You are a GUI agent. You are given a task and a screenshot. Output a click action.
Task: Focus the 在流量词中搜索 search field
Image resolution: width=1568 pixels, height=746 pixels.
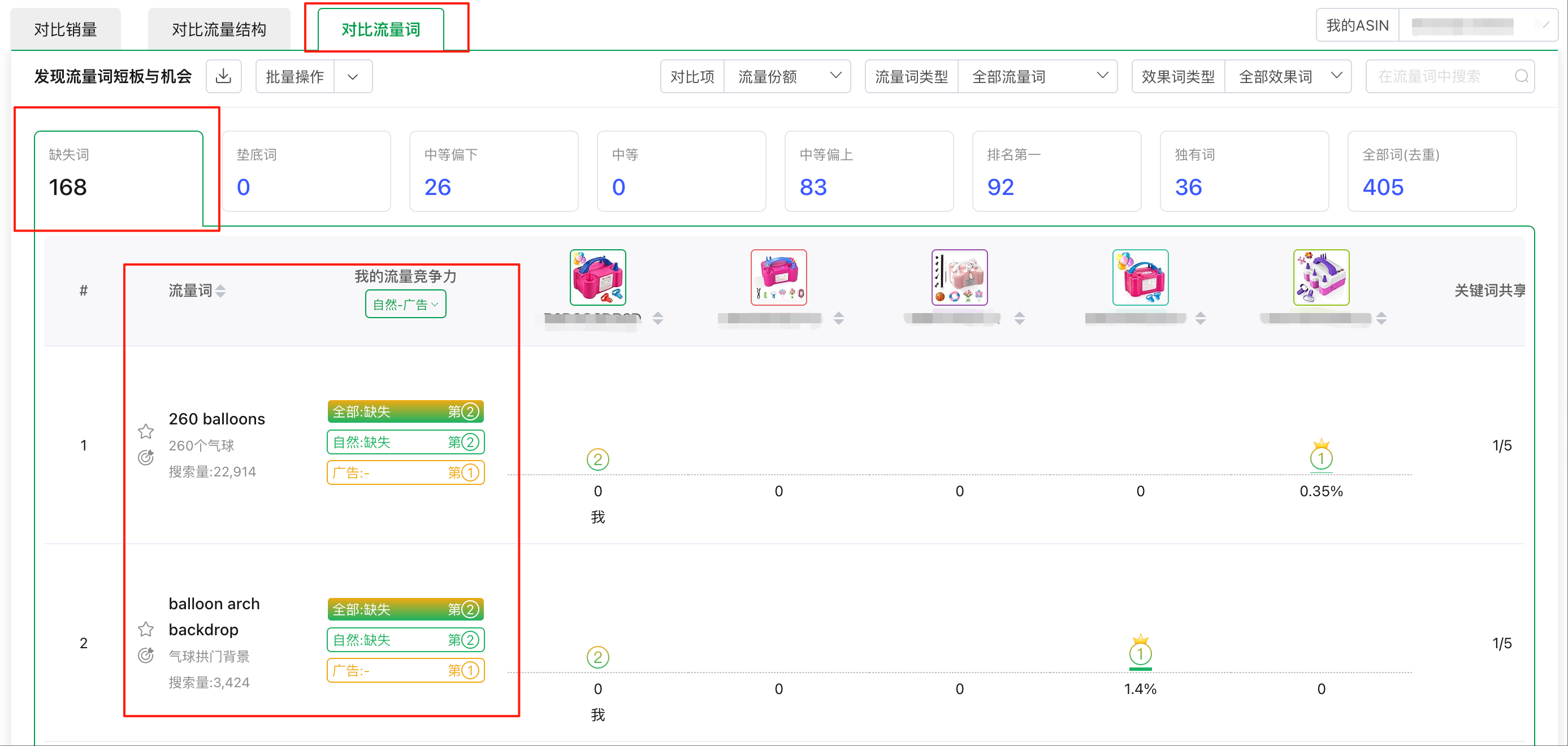(1450, 76)
